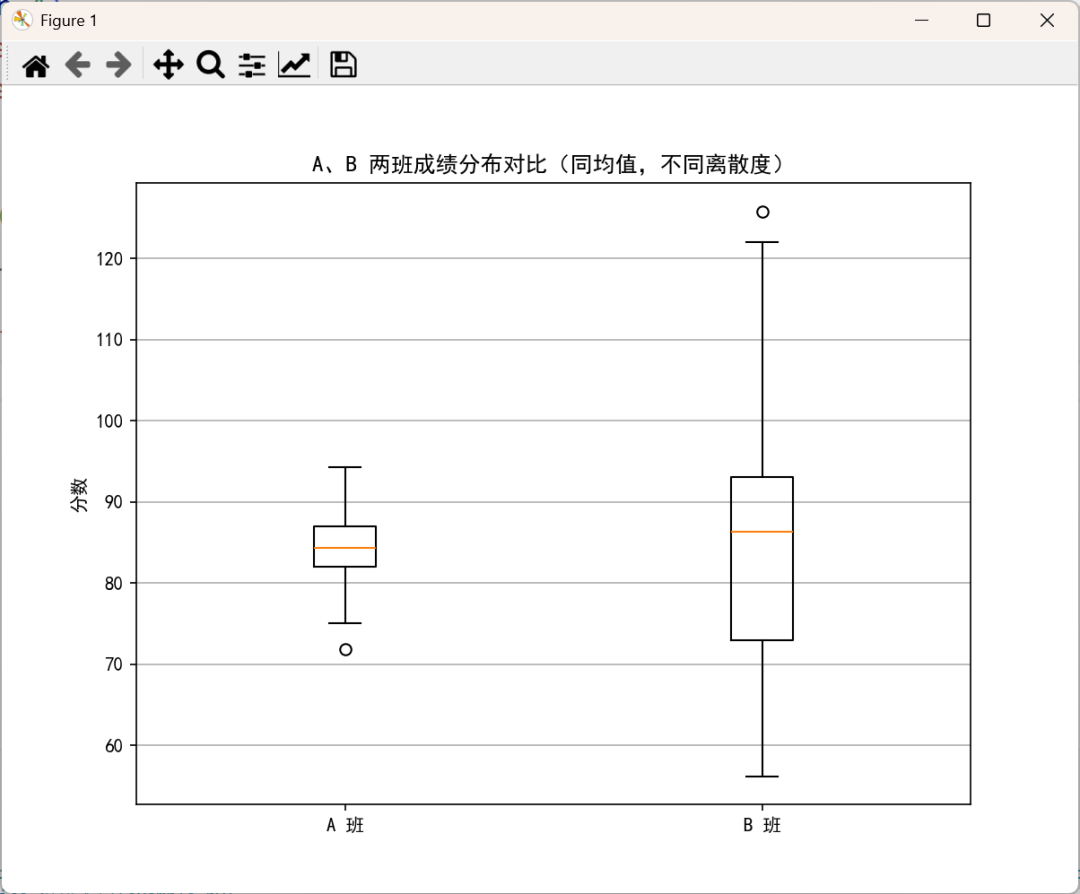This screenshot has width=1080, height=894.
Task: Click the Figure 1 title bar text
Action: click(68, 21)
